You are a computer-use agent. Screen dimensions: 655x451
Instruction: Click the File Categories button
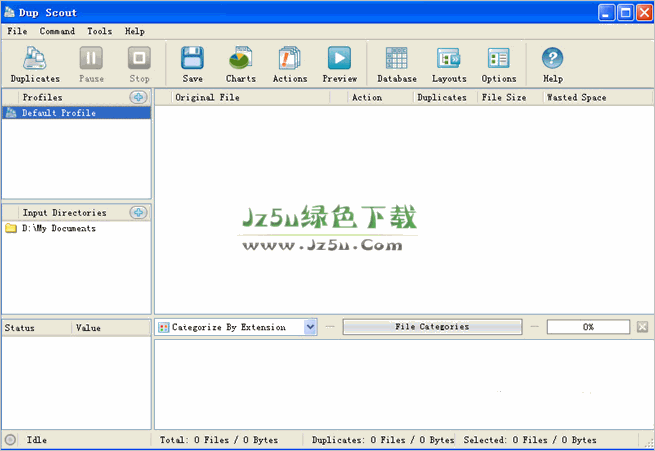pos(432,327)
